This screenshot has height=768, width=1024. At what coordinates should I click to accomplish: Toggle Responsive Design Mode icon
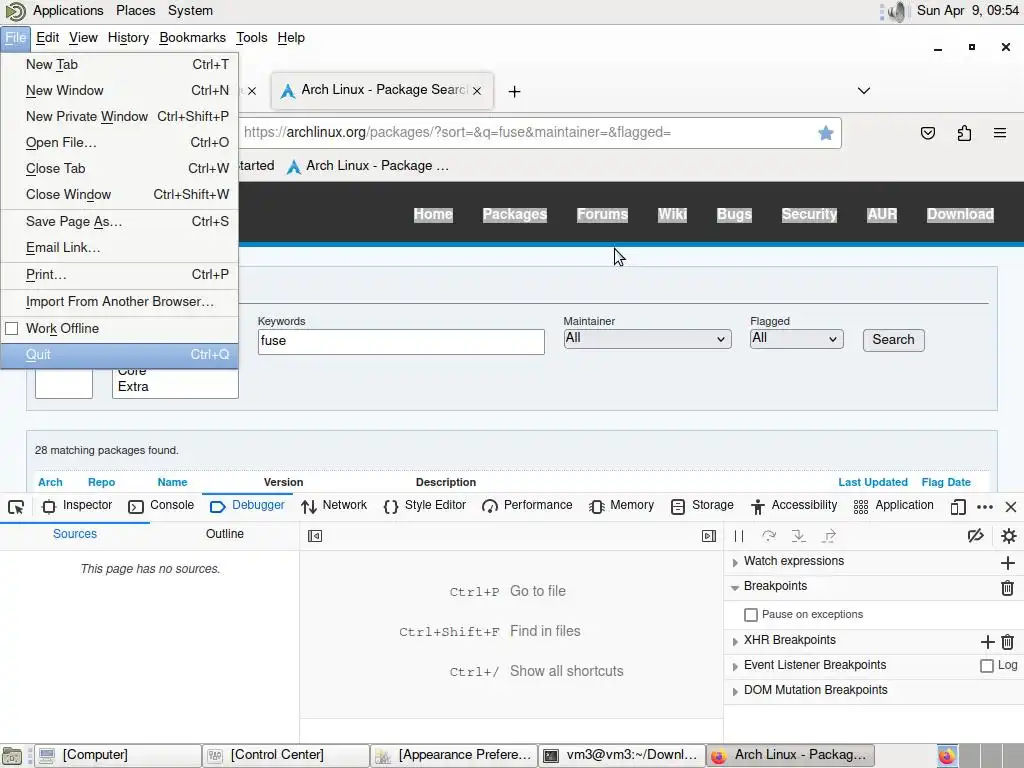[x=958, y=507]
